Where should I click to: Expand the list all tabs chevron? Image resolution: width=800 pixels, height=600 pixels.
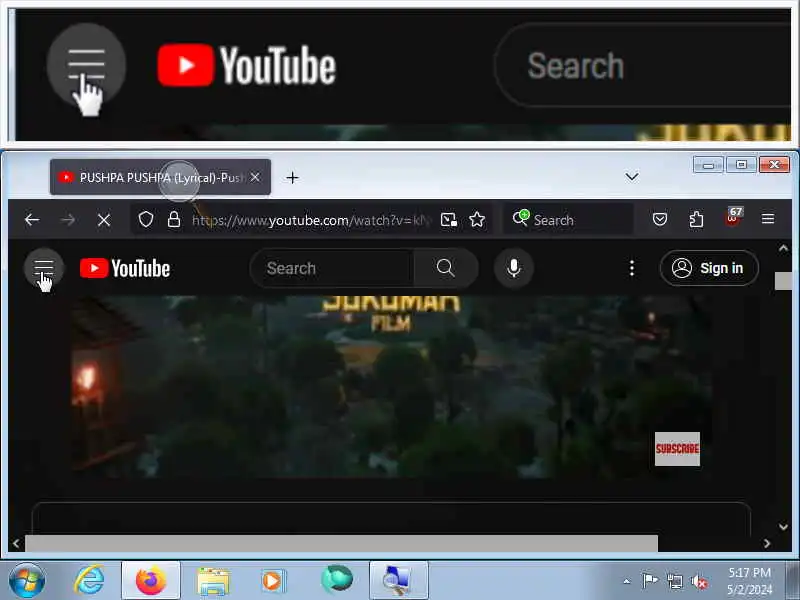(632, 177)
